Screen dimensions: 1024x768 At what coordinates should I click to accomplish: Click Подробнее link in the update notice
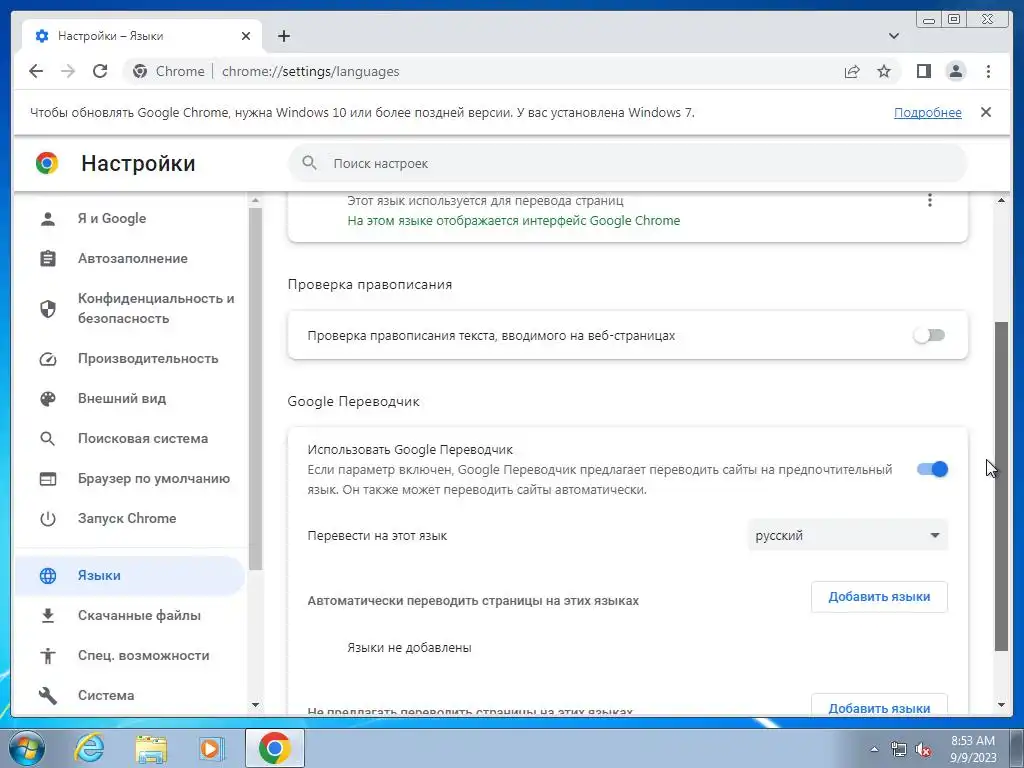[x=927, y=112]
